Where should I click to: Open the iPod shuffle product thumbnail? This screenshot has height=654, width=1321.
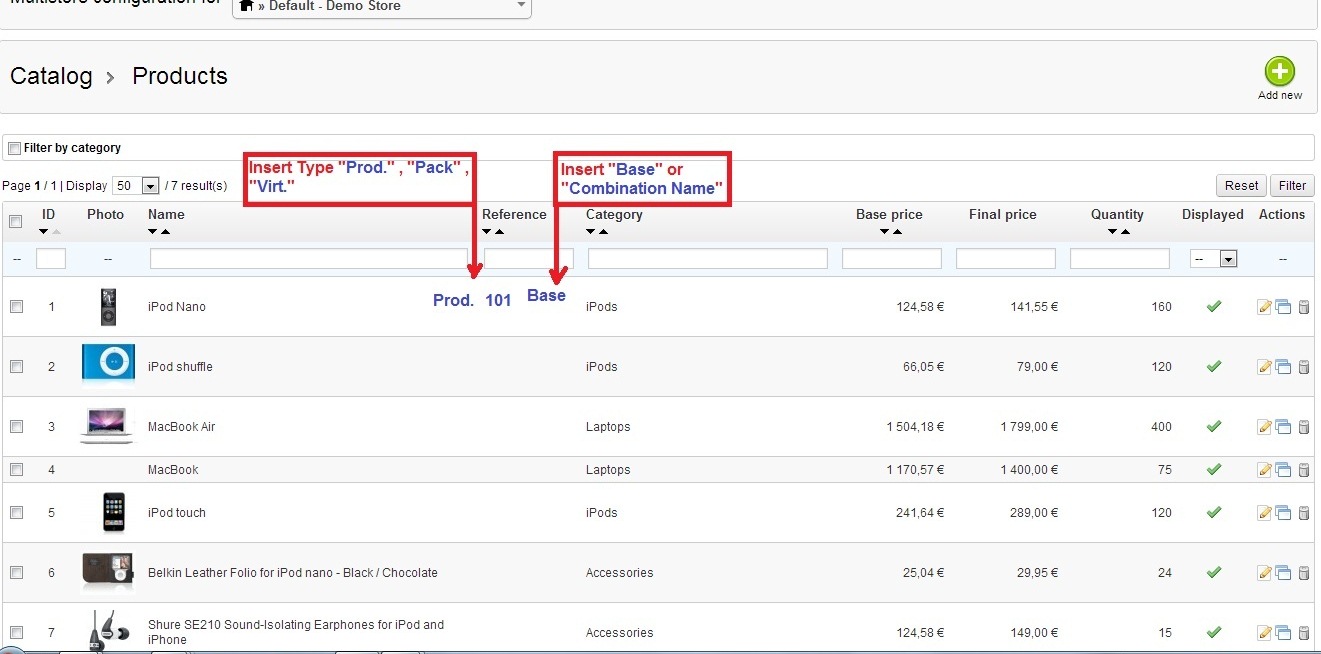(107, 363)
